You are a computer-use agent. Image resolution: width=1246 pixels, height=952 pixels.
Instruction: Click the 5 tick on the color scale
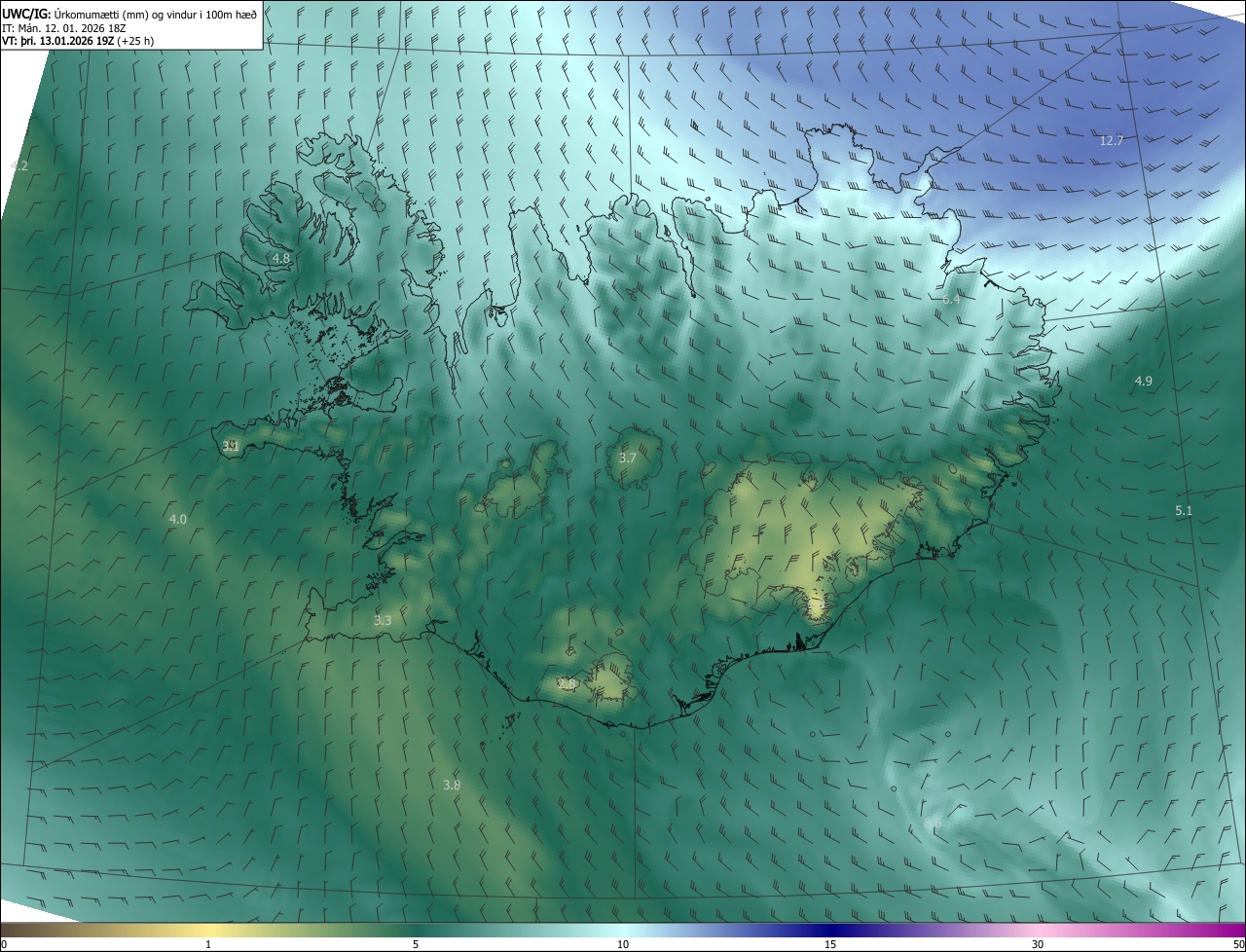pos(416,944)
